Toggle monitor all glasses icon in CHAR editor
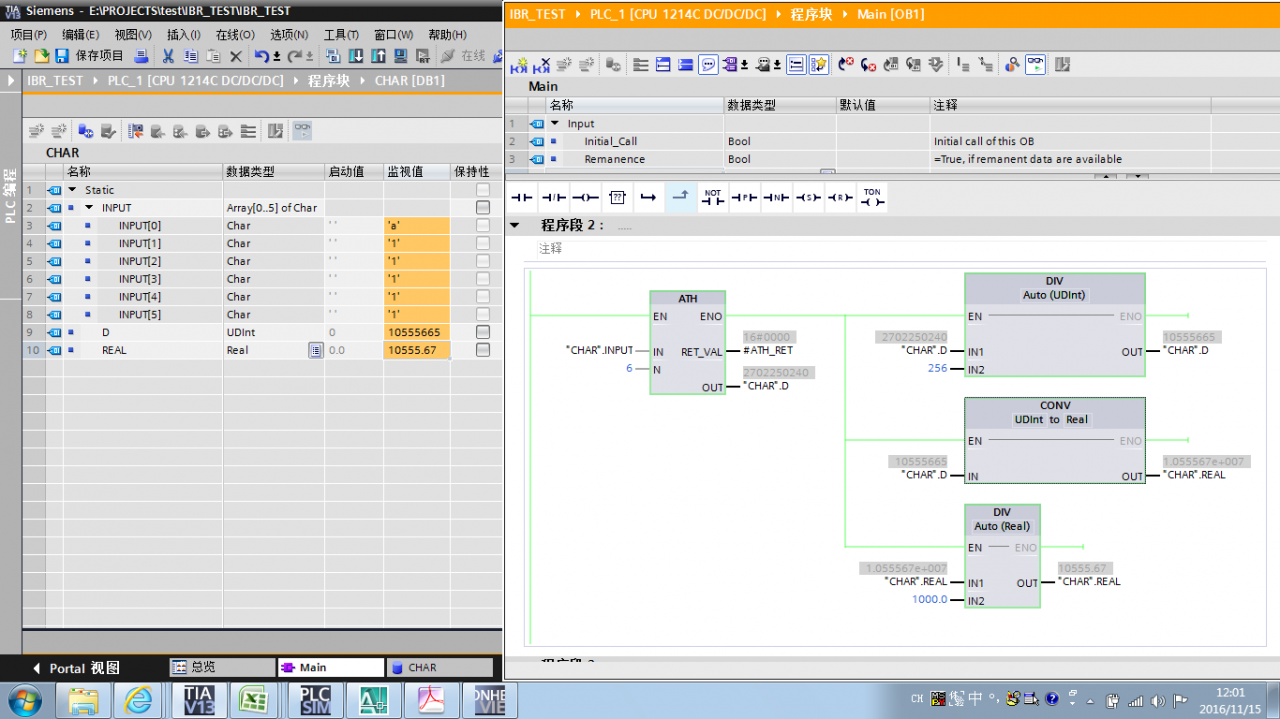The width and height of the screenshot is (1280, 719). pyautogui.click(x=301, y=130)
